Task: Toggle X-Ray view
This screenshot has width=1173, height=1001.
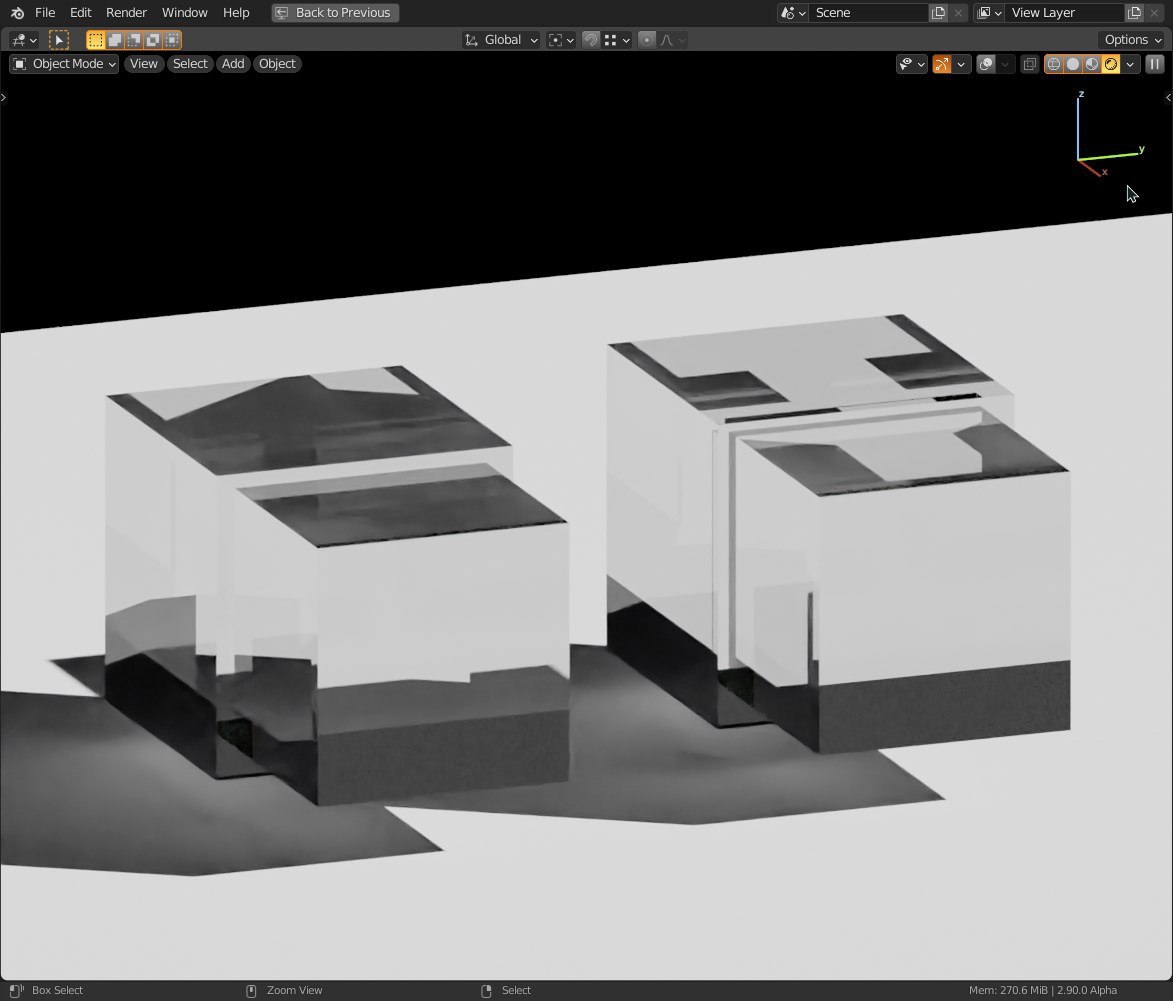Action: pos(1030,64)
